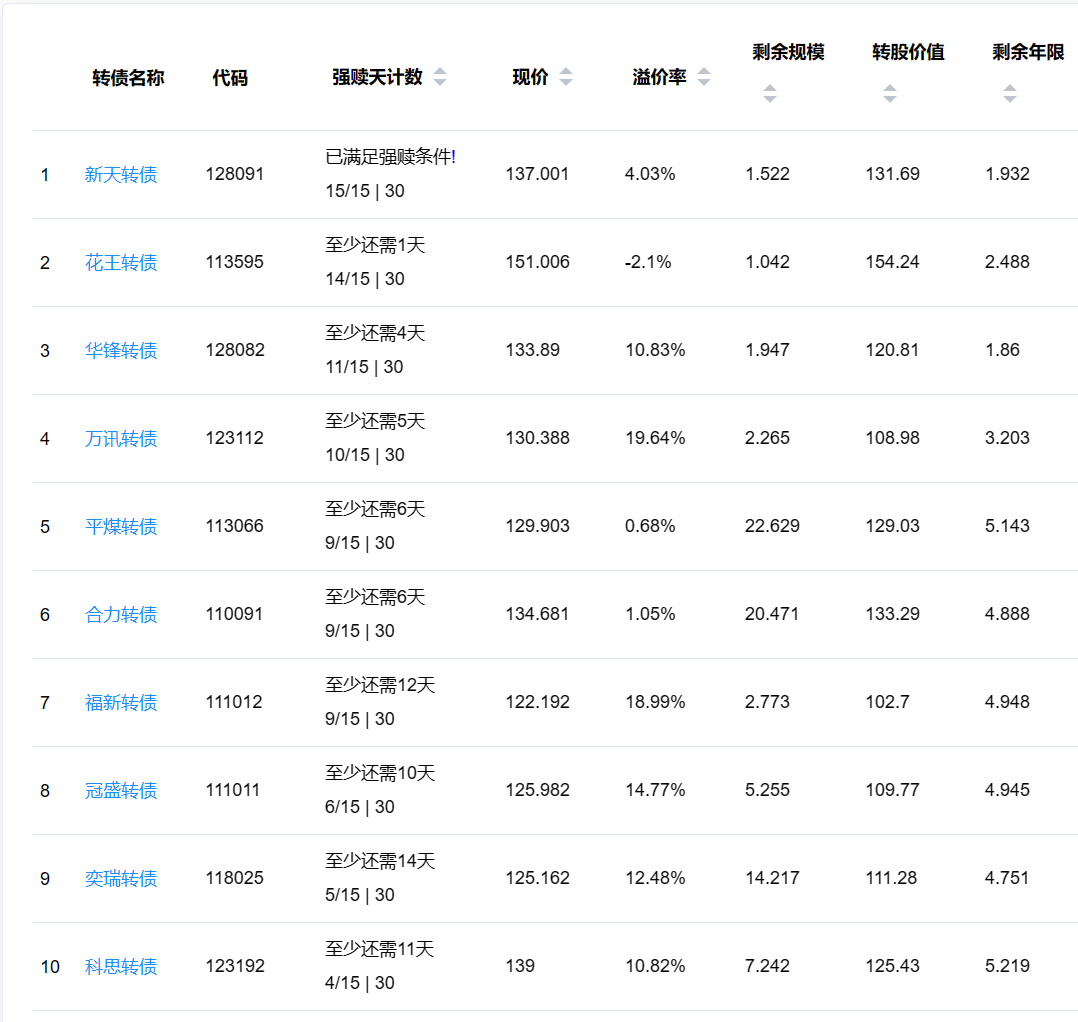This screenshot has height=1022, width=1078.
Task: Open the 新天转债 bond link
Action: pos(121,175)
